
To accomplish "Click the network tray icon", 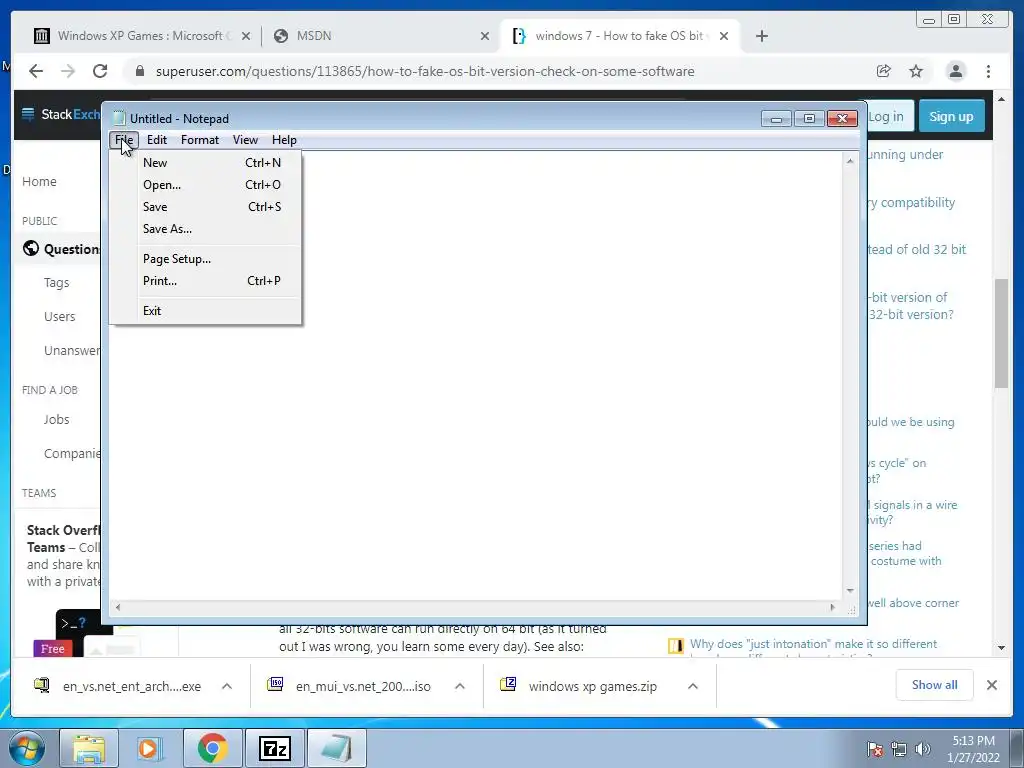I will pyautogui.click(x=899, y=749).
